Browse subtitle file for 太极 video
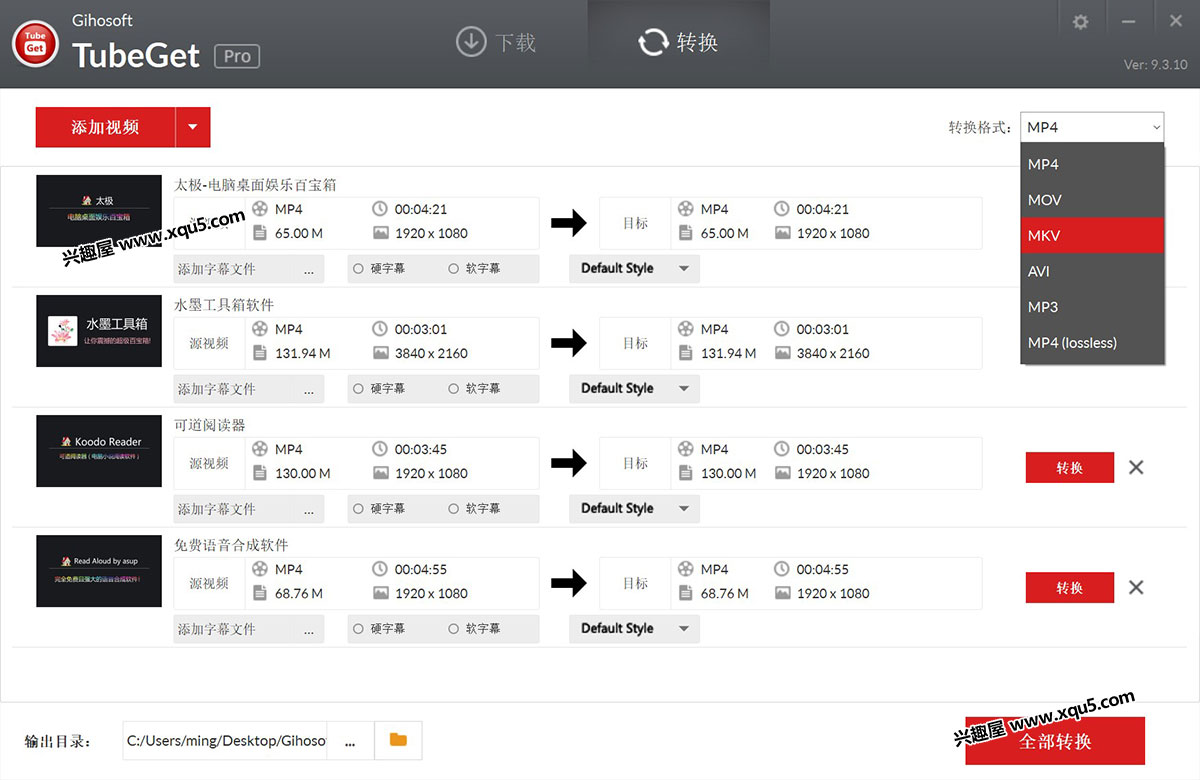 click(x=309, y=269)
